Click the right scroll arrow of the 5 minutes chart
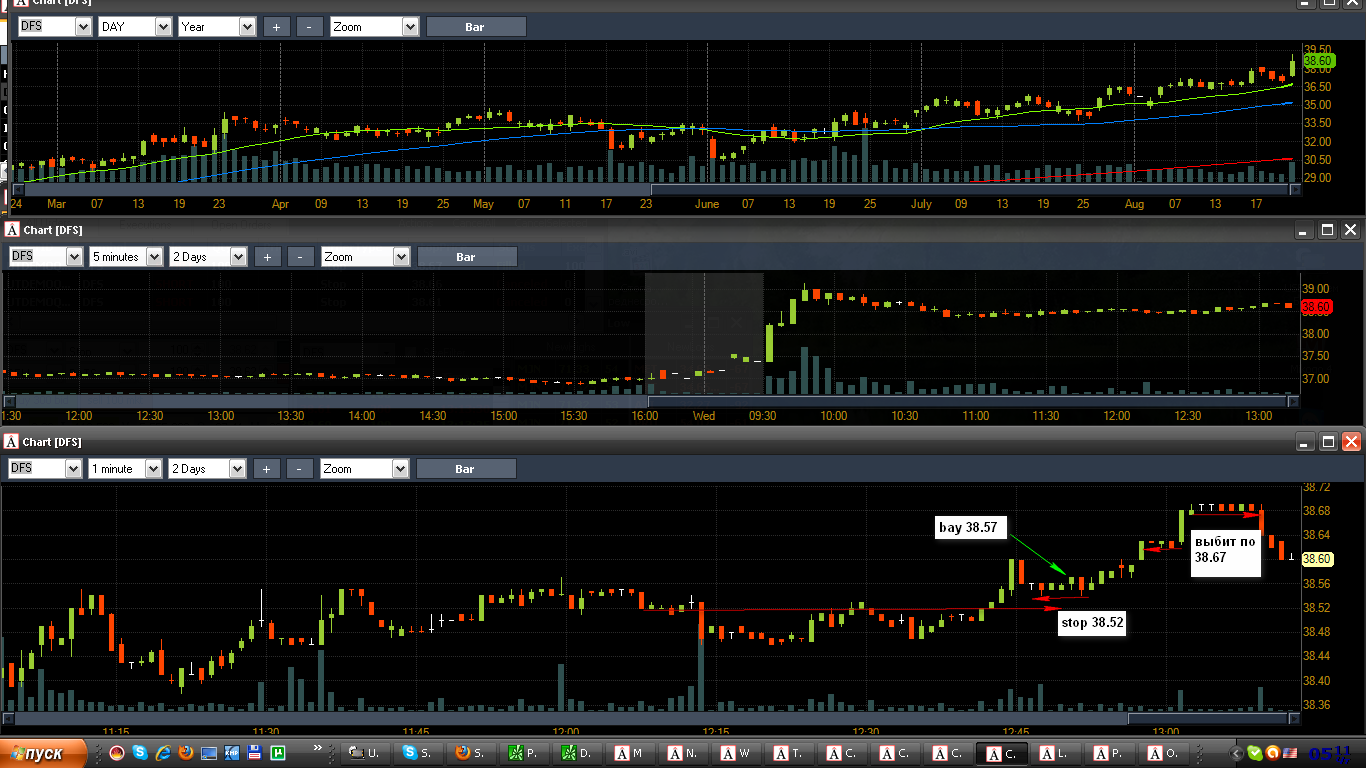Viewport: 1366px width, 768px height. tap(1293, 401)
